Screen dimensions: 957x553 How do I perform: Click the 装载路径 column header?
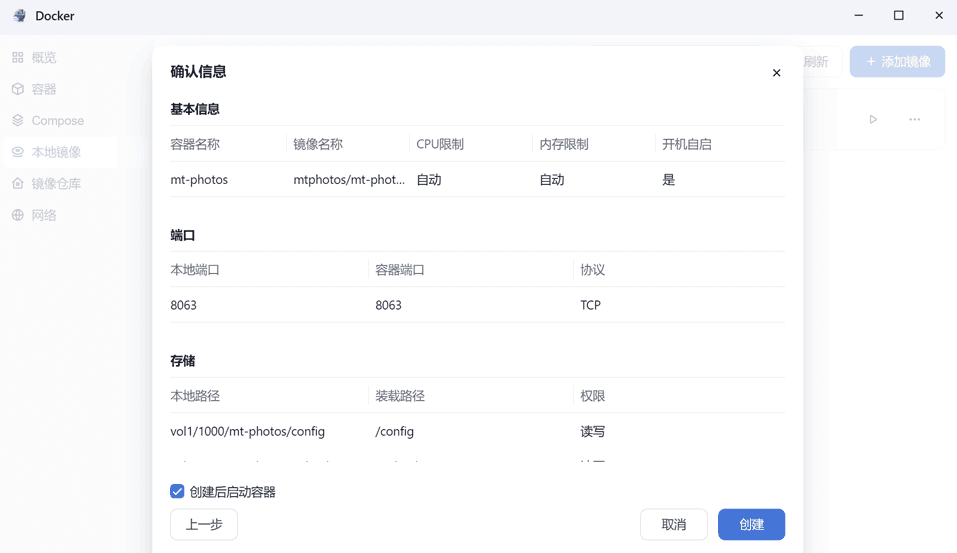point(400,396)
